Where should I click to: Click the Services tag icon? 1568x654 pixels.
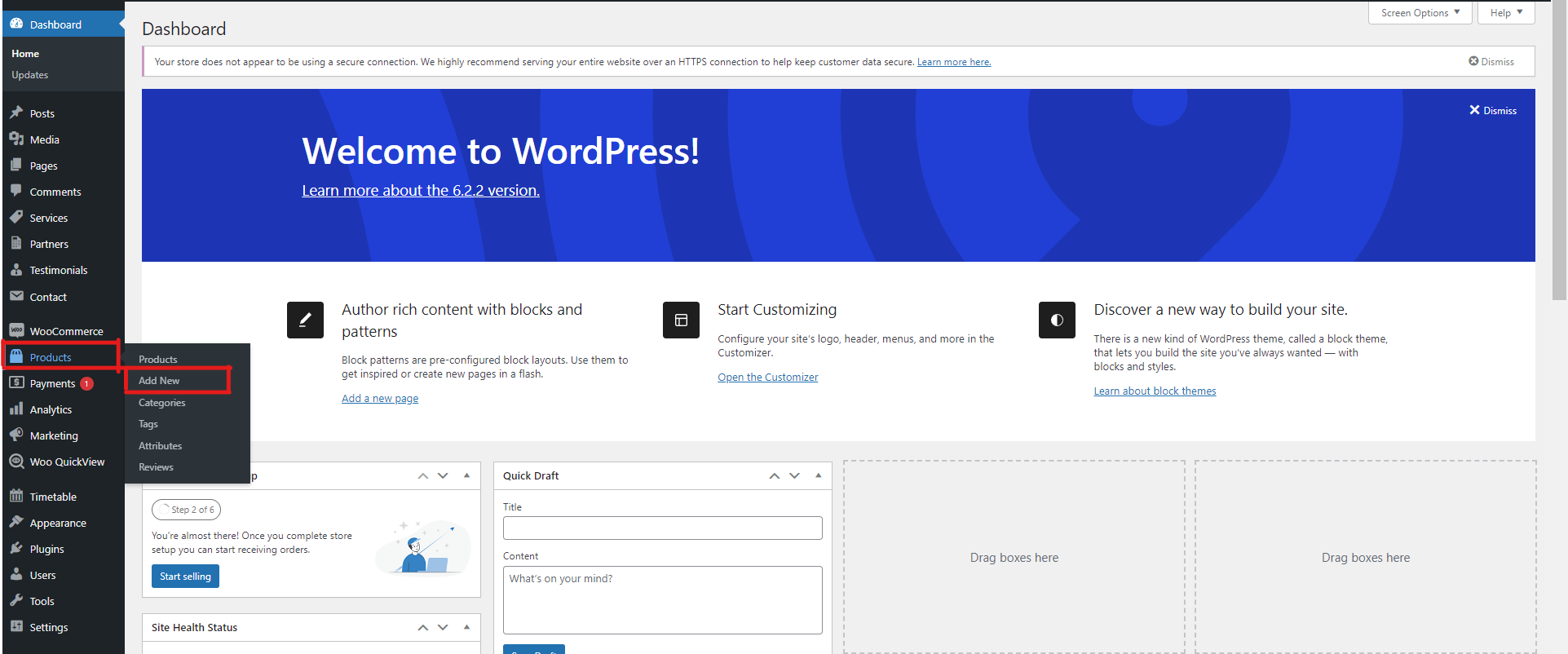(x=16, y=217)
